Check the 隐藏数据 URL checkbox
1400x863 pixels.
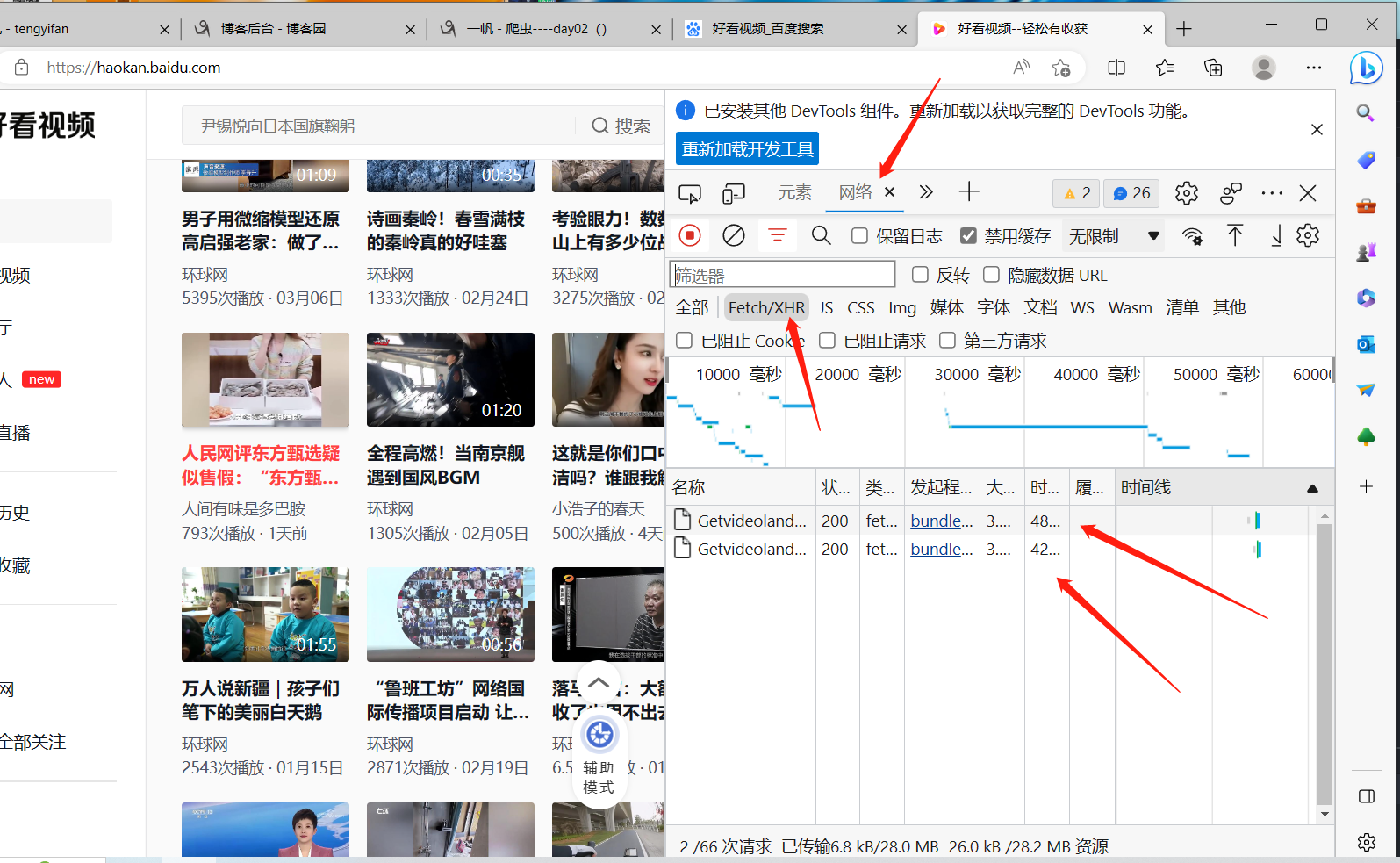pyautogui.click(x=991, y=275)
